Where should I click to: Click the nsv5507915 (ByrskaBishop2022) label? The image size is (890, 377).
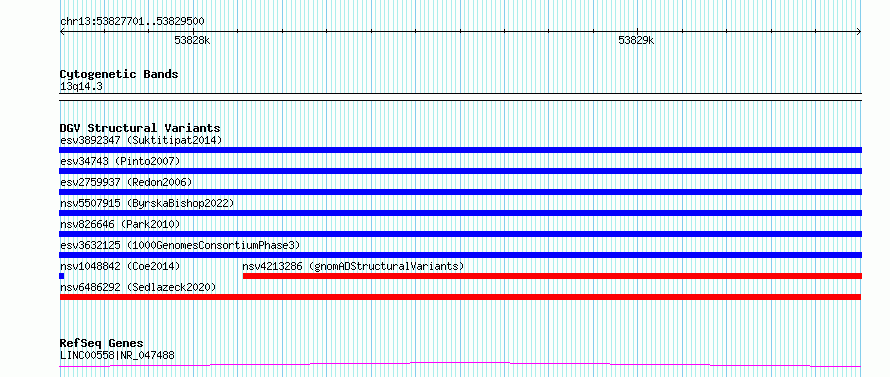147,203
